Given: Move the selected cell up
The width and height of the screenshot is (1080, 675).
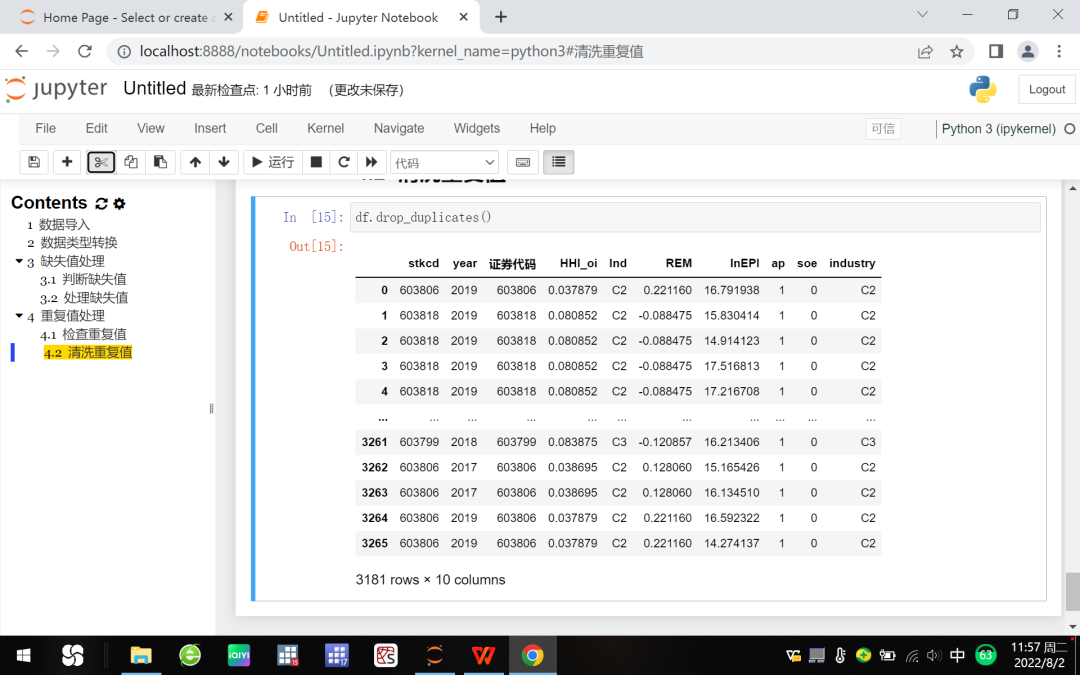Looking at the screenshot, I should pos(195,162).
